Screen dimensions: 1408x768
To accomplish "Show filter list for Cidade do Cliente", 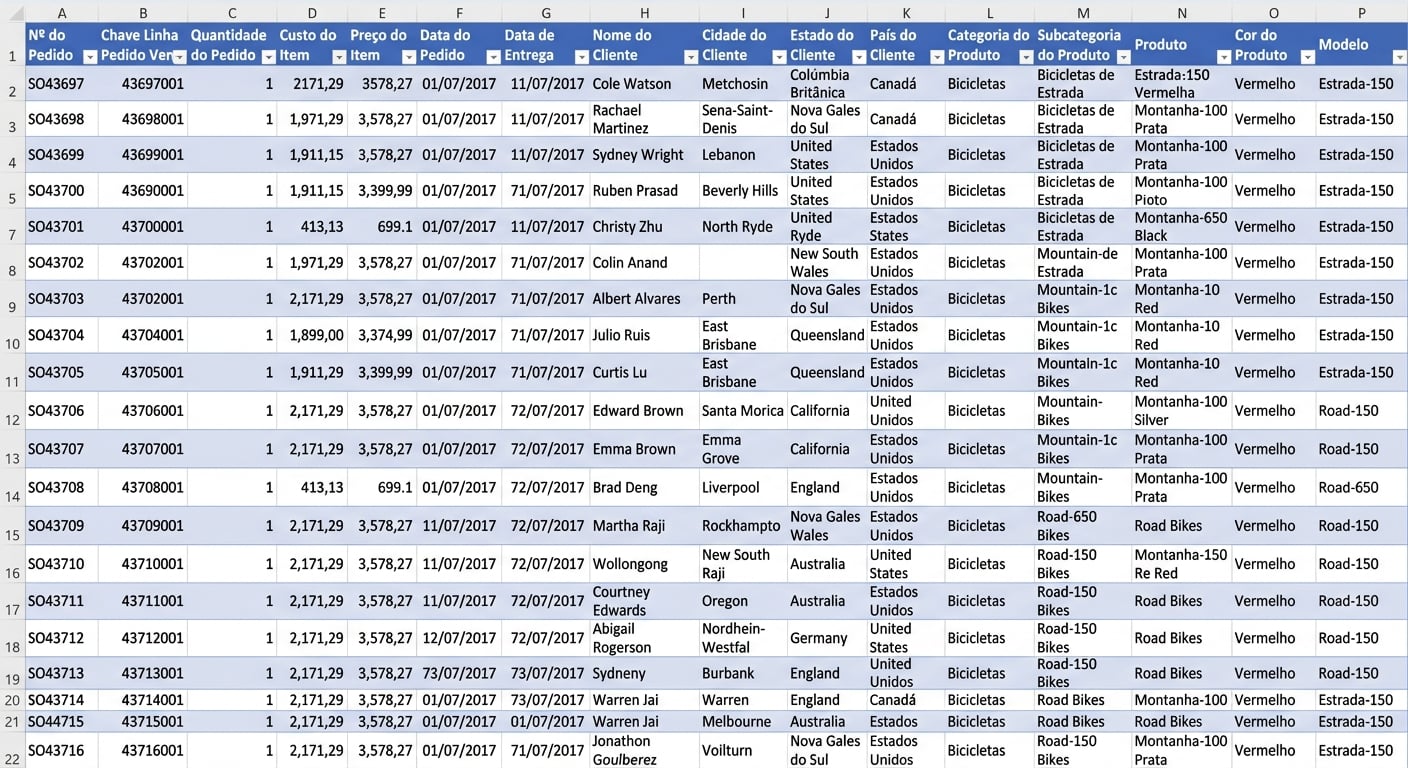I will pyautogui.click(x=777, y=57).
